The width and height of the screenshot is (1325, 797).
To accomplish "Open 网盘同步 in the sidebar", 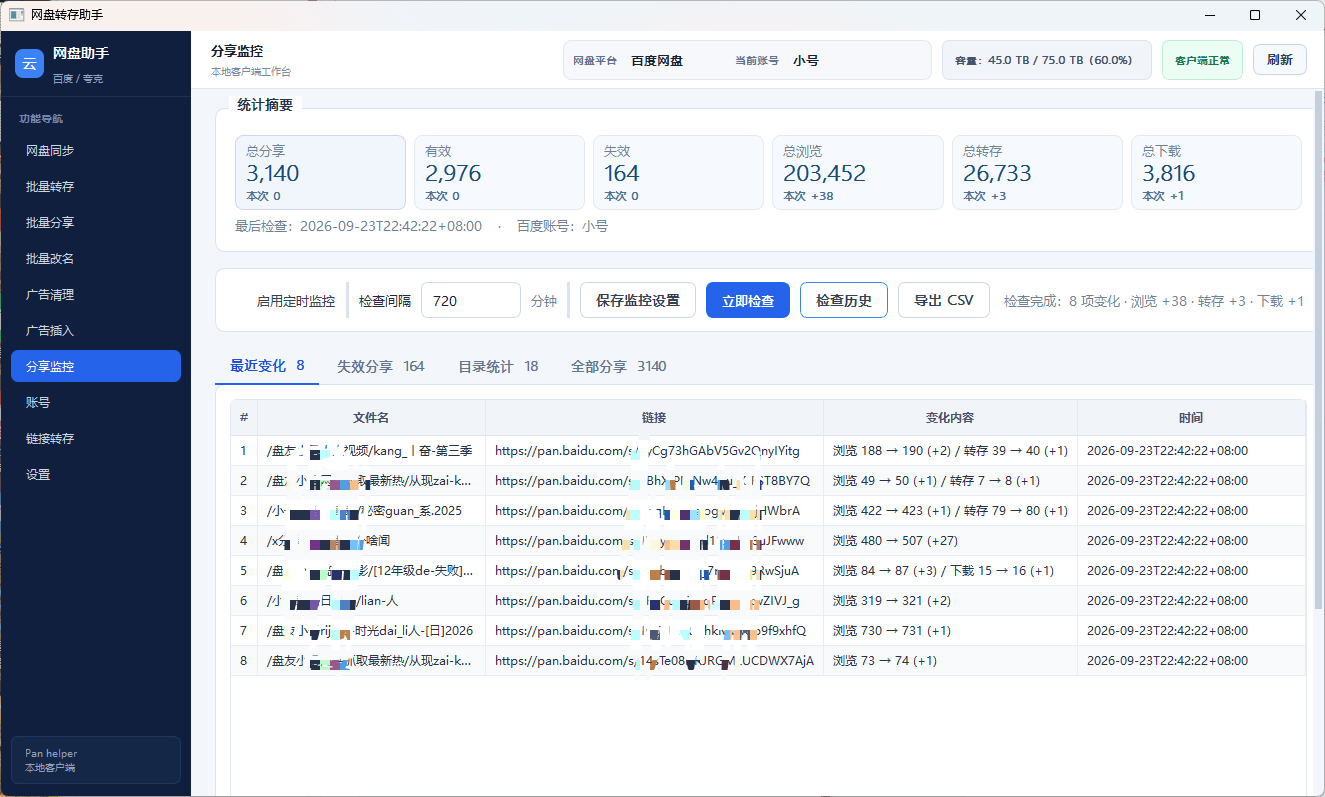I will click(x=96, y=151).
